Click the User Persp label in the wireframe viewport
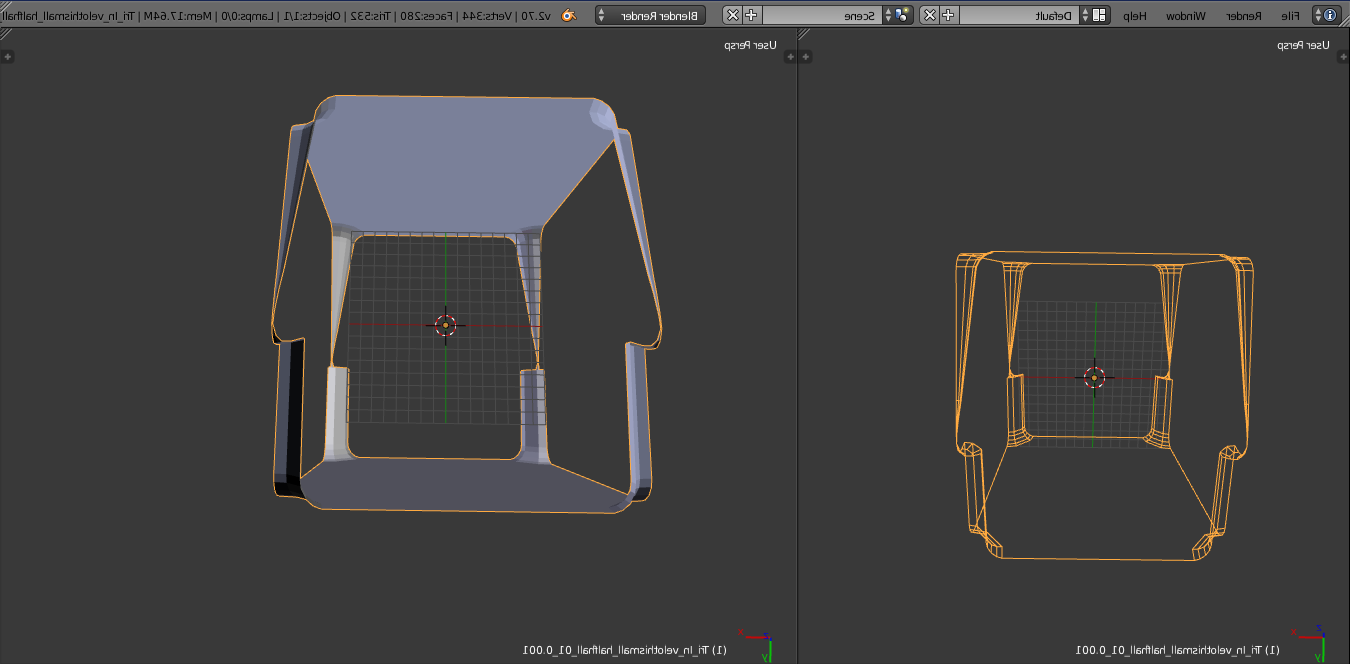Image resolution: width=1350 pixels, height=664 pixels. (1304, 45)
